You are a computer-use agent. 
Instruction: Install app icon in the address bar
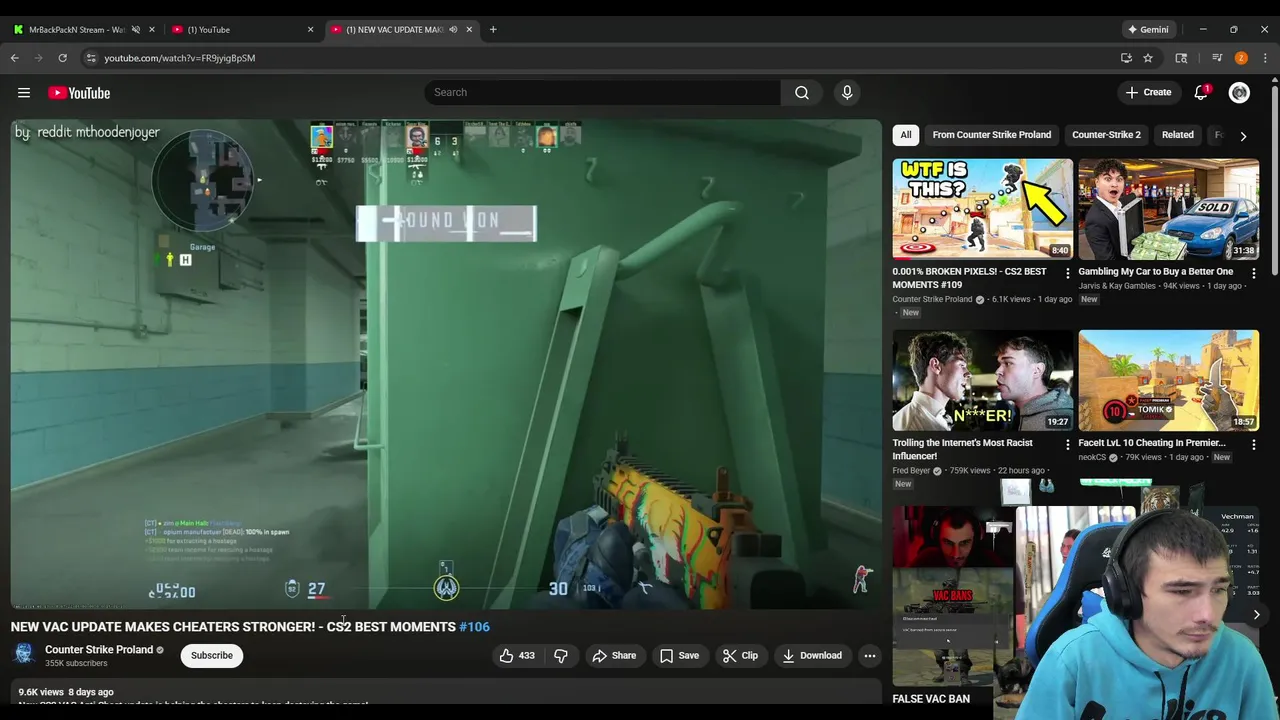(x=1126, y=58)
